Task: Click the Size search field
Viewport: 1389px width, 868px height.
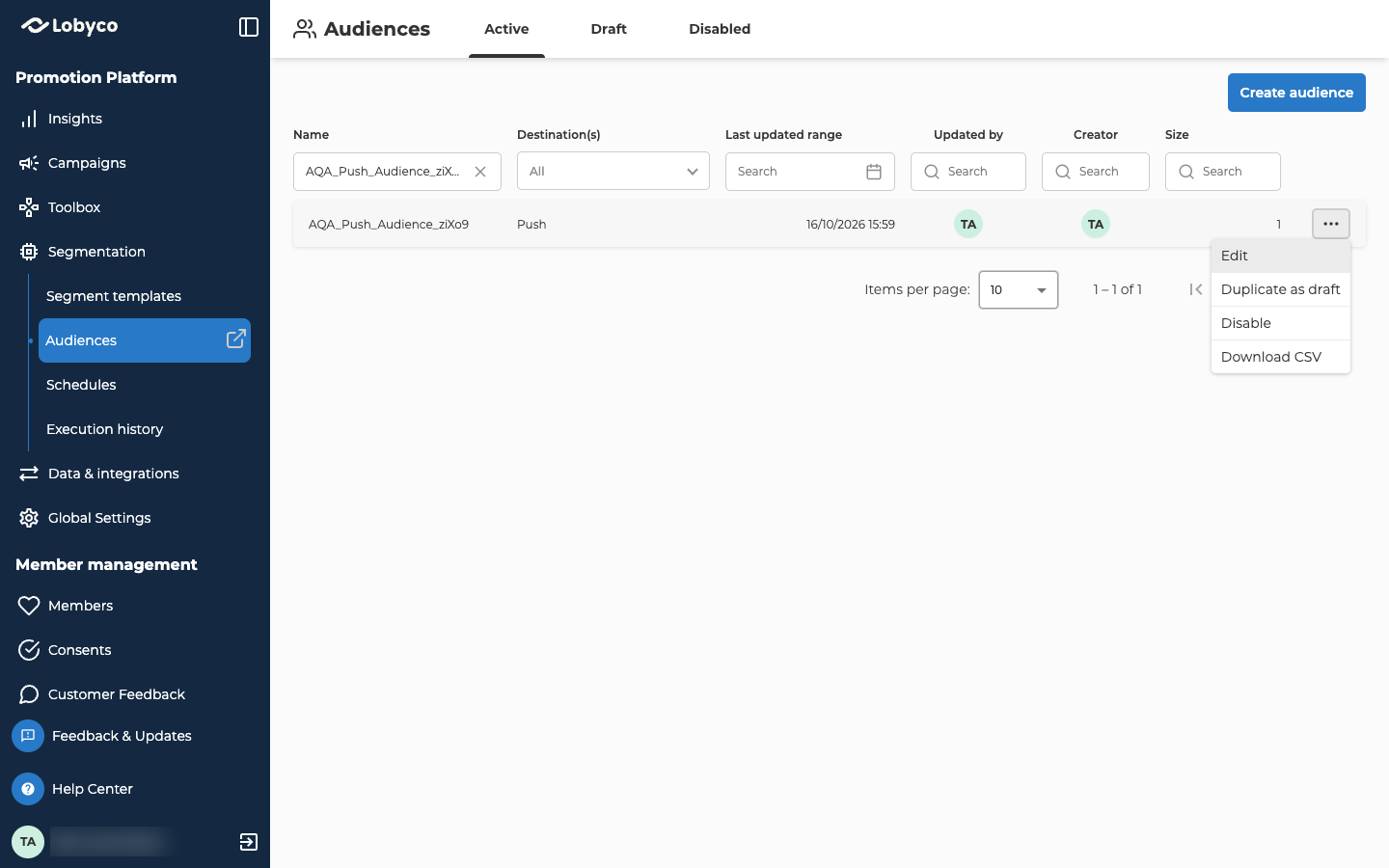Action: pos(1223,172)
